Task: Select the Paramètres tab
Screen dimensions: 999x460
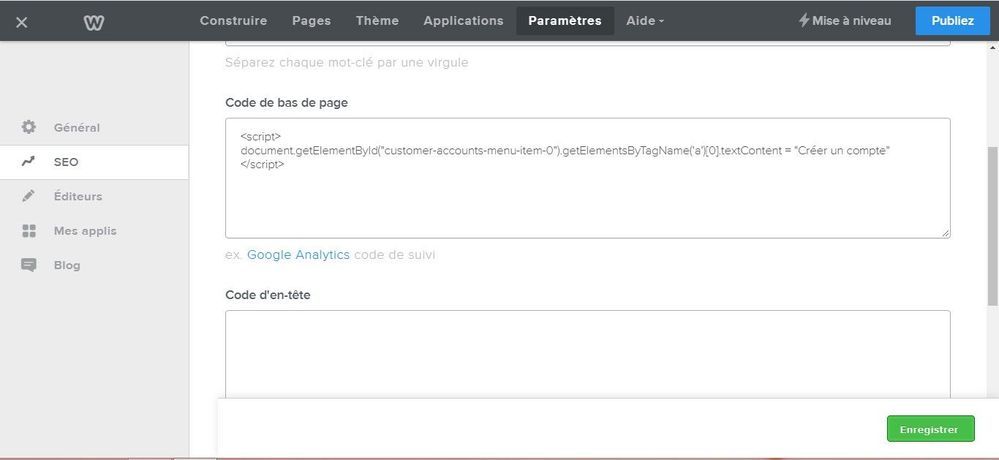Action: coord(565,20)
